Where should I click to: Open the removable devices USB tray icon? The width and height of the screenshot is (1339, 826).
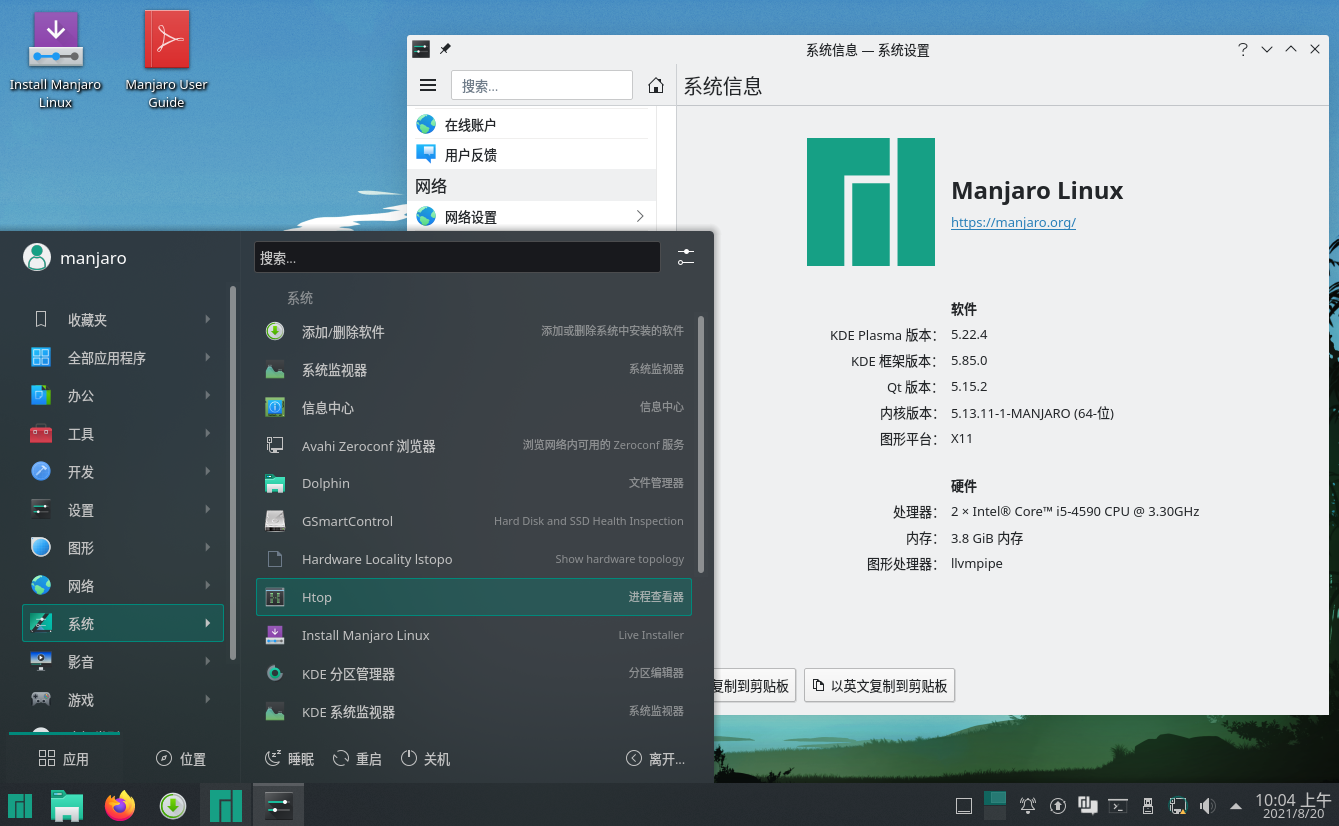point(1148,805)
